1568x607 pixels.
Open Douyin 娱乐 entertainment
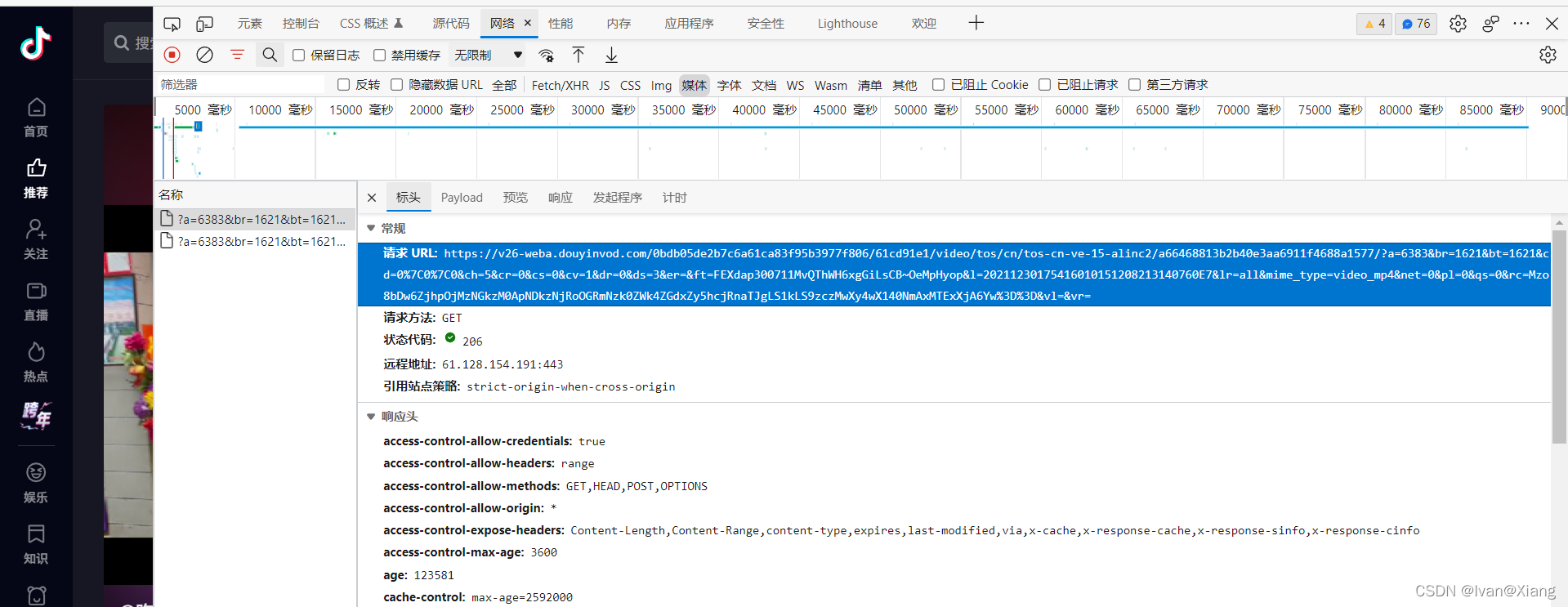[36, 484]
